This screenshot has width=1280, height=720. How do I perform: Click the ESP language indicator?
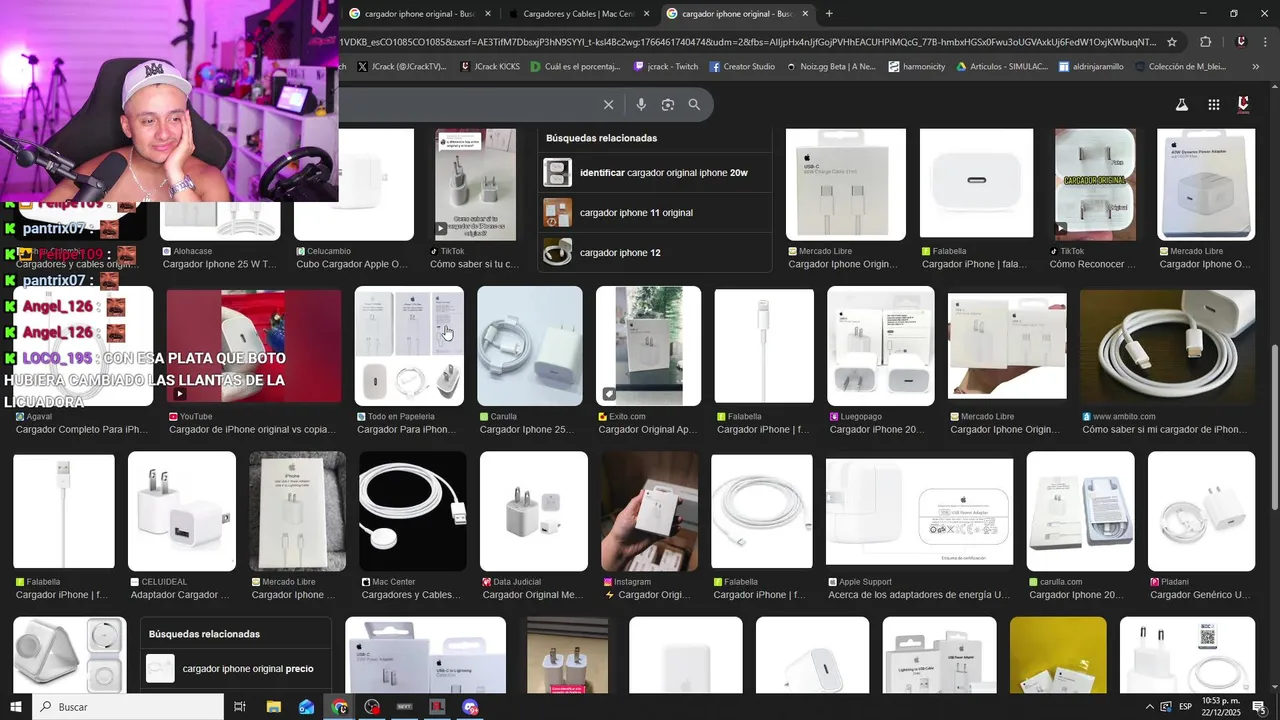[x=1185, y=707]
